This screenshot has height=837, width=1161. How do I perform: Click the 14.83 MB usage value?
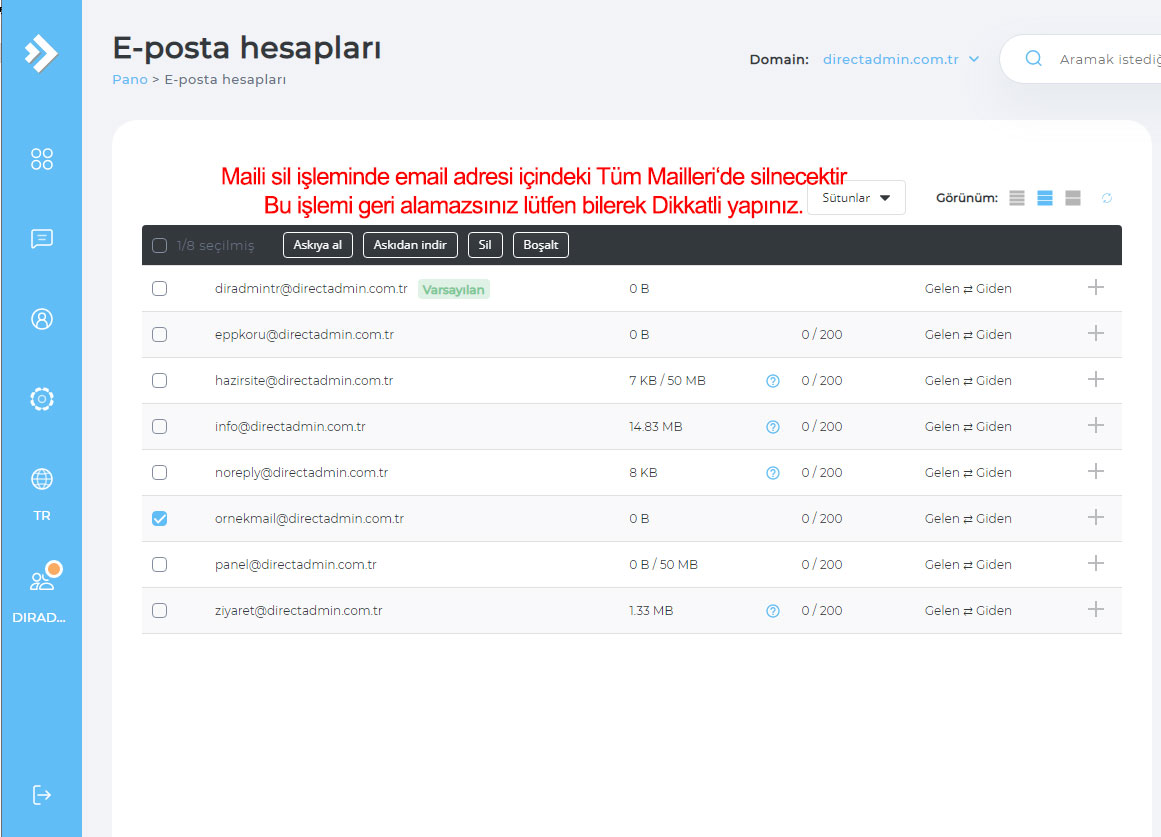(x=655, y=427)
